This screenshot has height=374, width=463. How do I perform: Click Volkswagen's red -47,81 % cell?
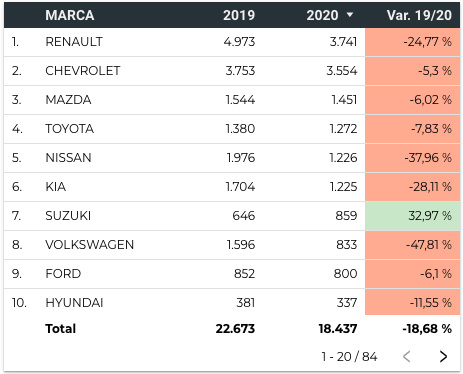(412, 245)
